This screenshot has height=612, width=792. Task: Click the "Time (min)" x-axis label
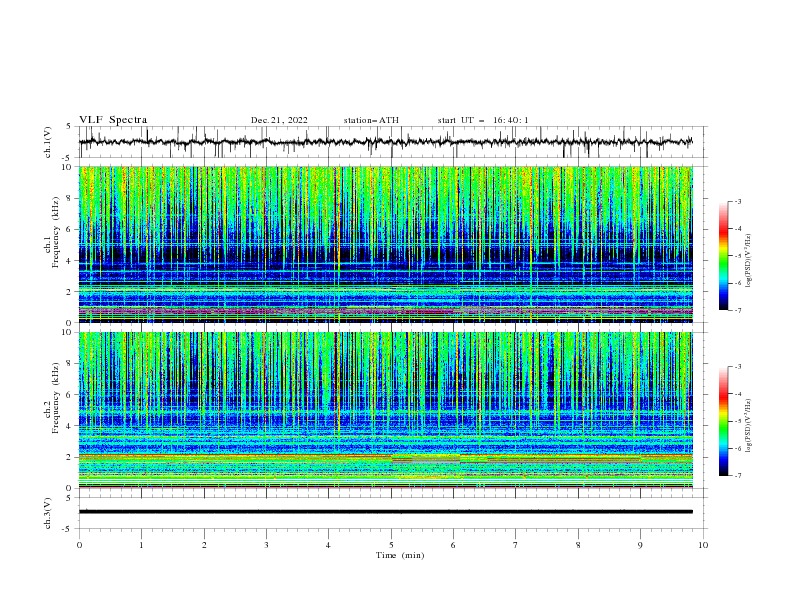(400, 555)
